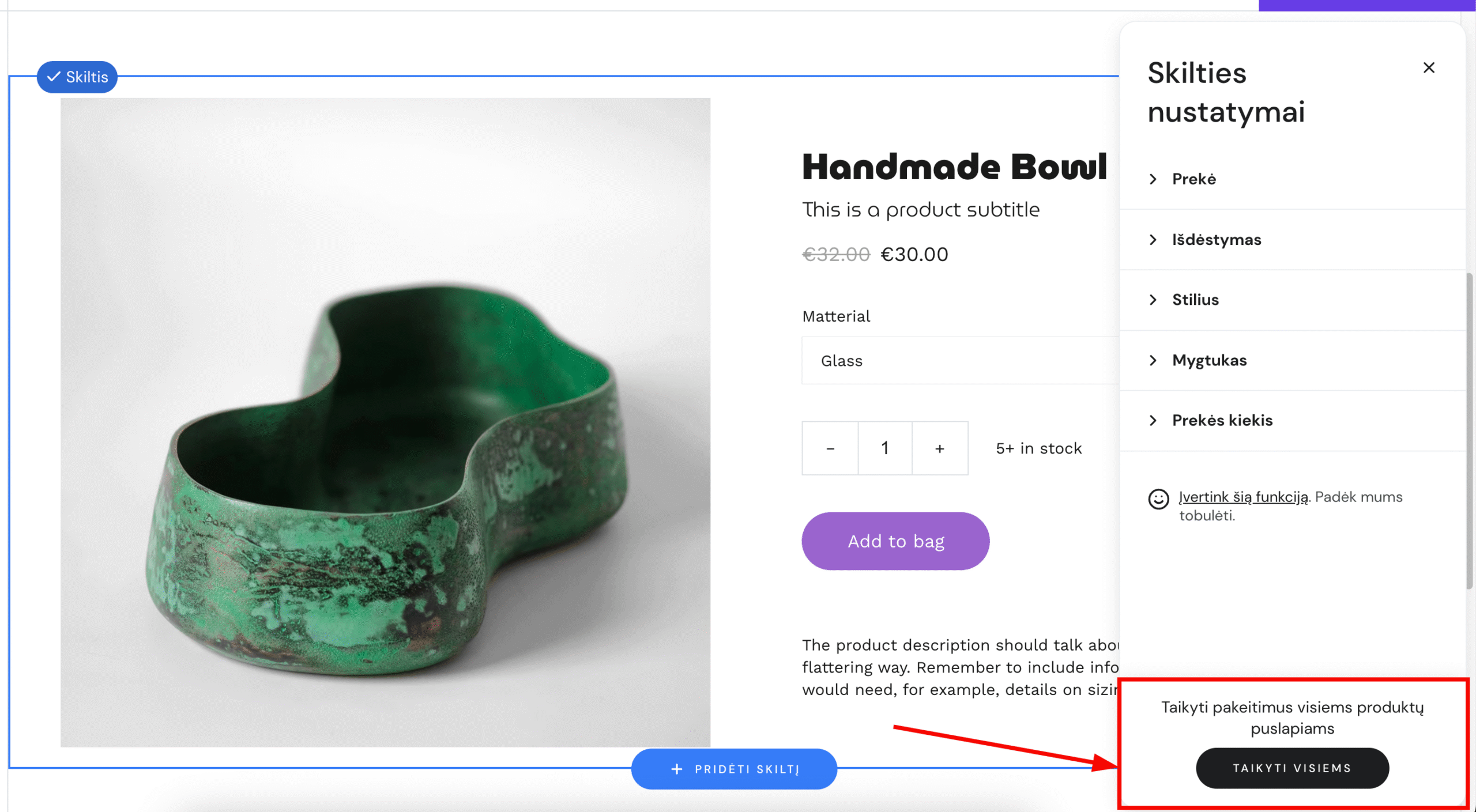Select the Skiltis section badge
The width and height of the screenshot is (1476, 812).
click(x=77, y=77)
